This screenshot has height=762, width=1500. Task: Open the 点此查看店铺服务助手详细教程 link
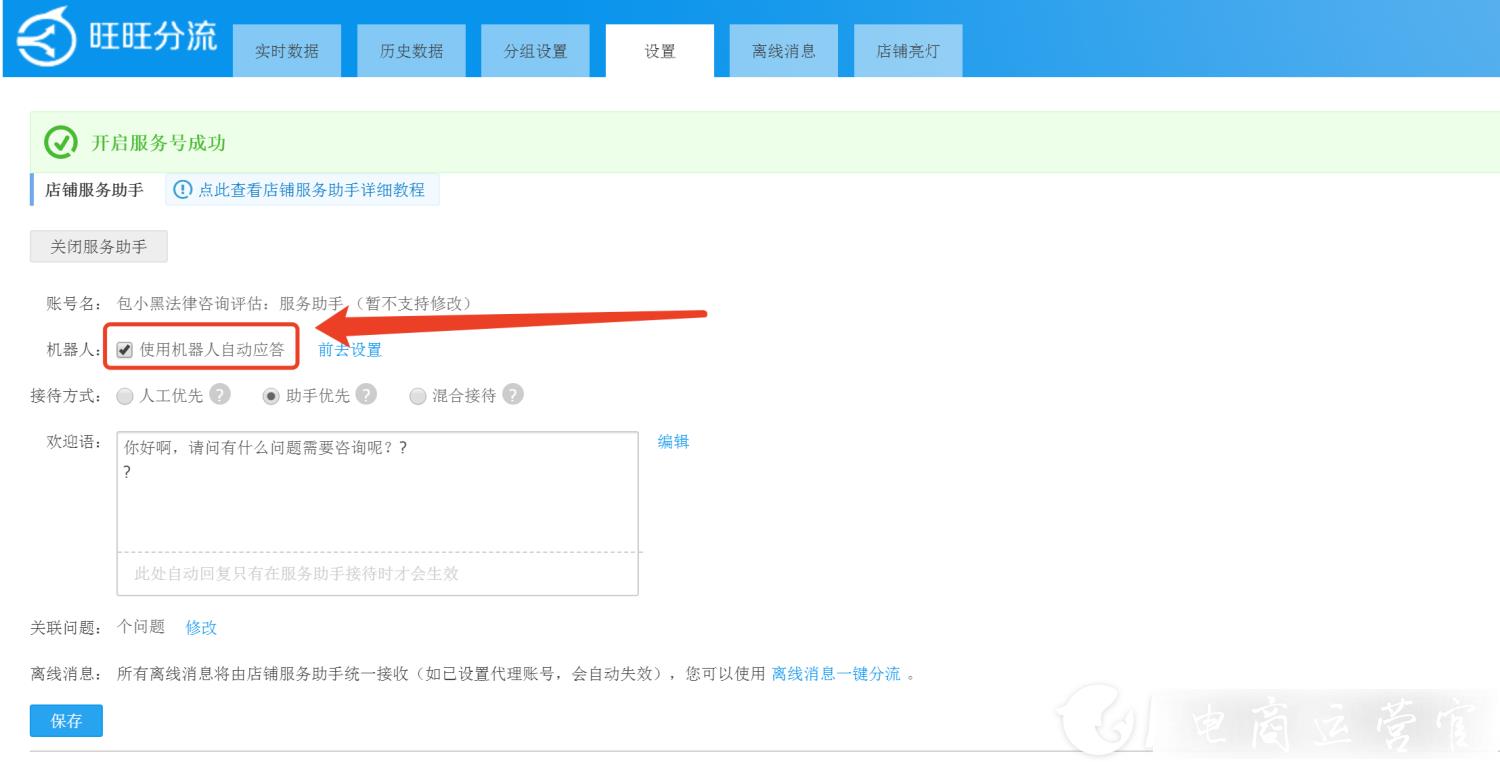311,190
